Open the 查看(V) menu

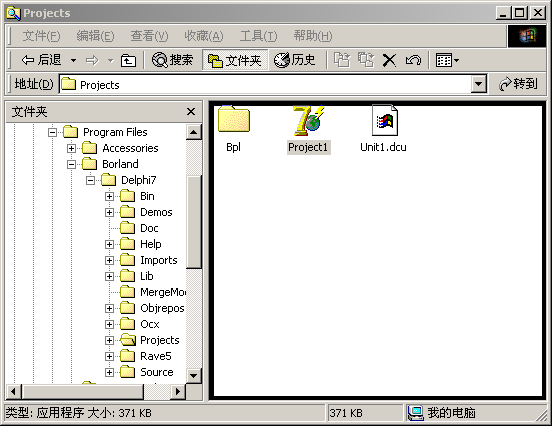click(x=149, y=36)
